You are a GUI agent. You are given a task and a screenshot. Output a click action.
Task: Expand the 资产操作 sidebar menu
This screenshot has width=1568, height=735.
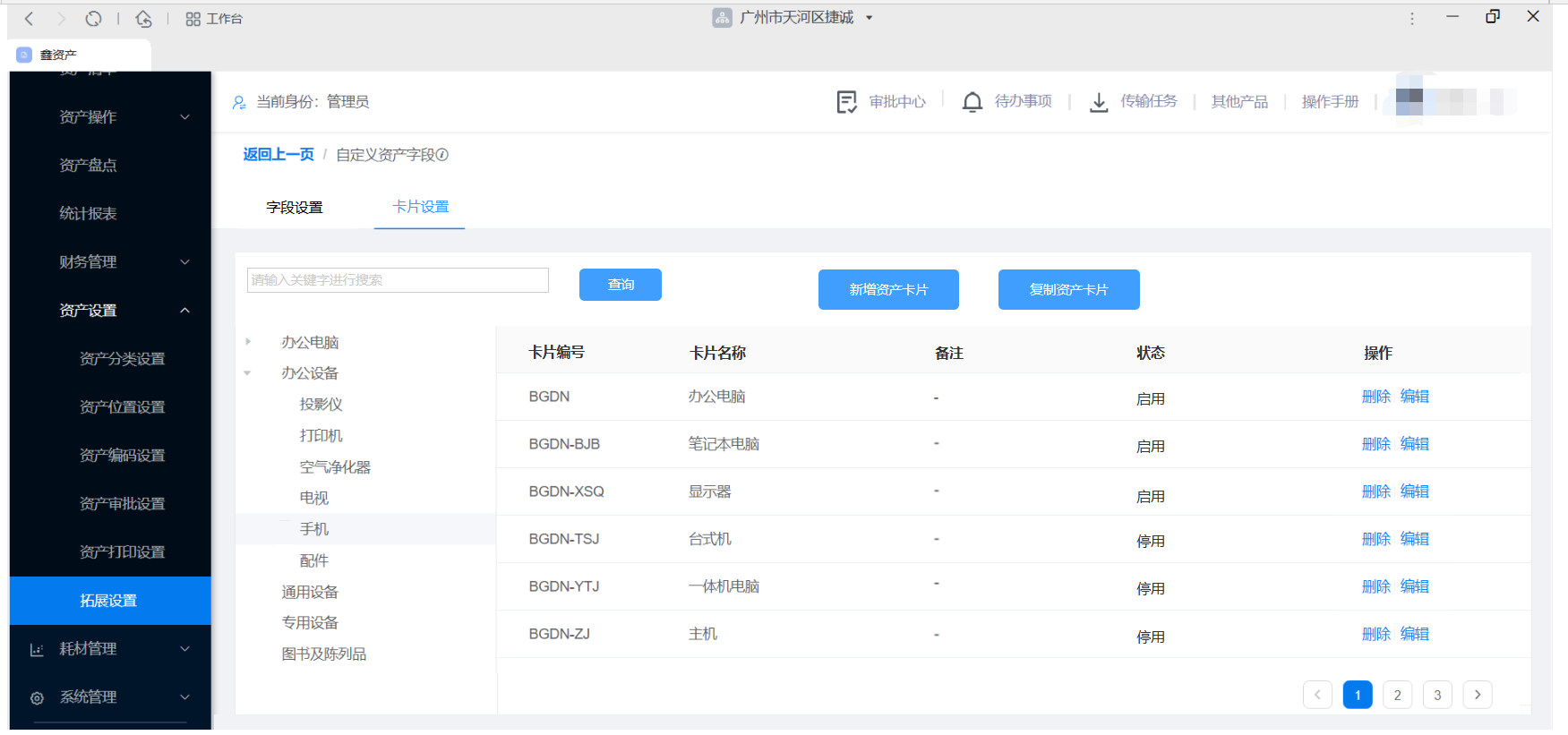pos(184,117)
